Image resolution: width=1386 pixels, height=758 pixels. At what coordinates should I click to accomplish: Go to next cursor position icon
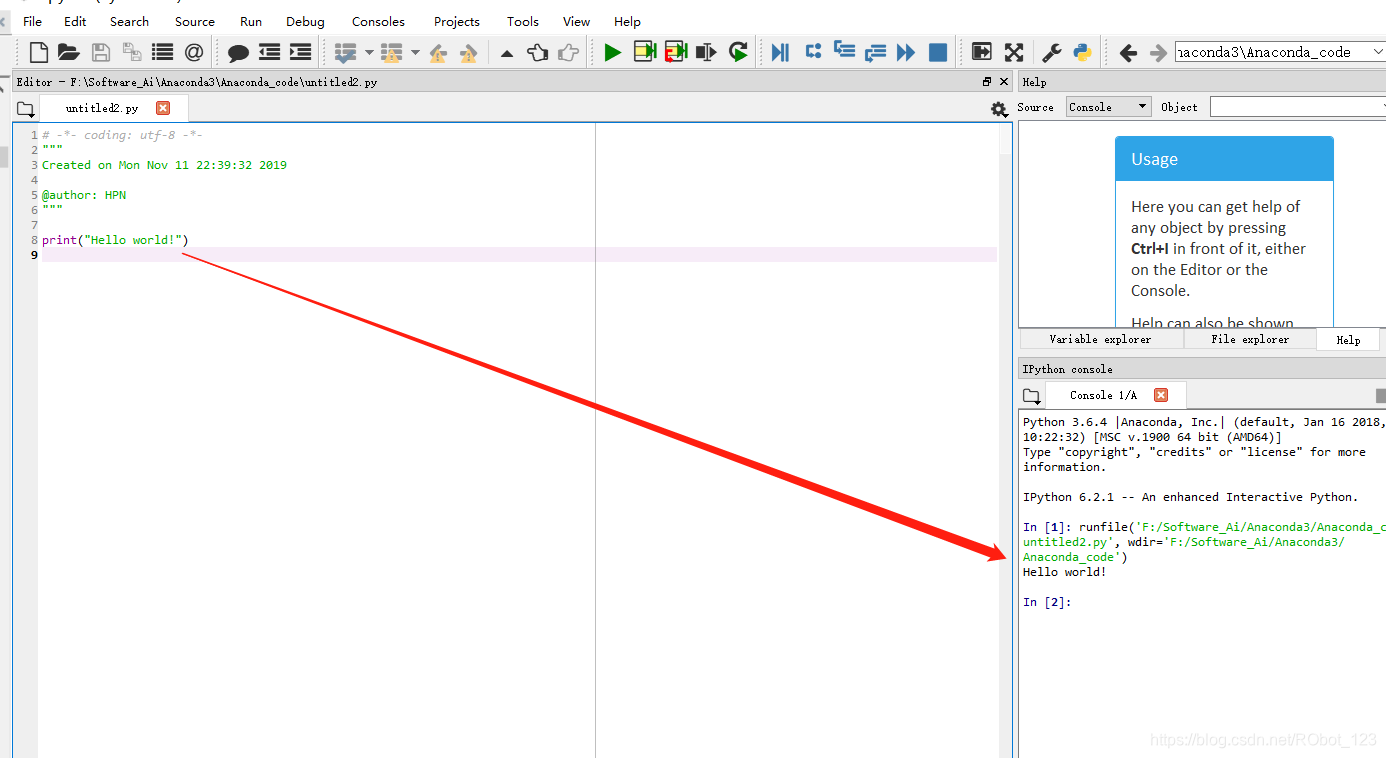coord(569,52)
